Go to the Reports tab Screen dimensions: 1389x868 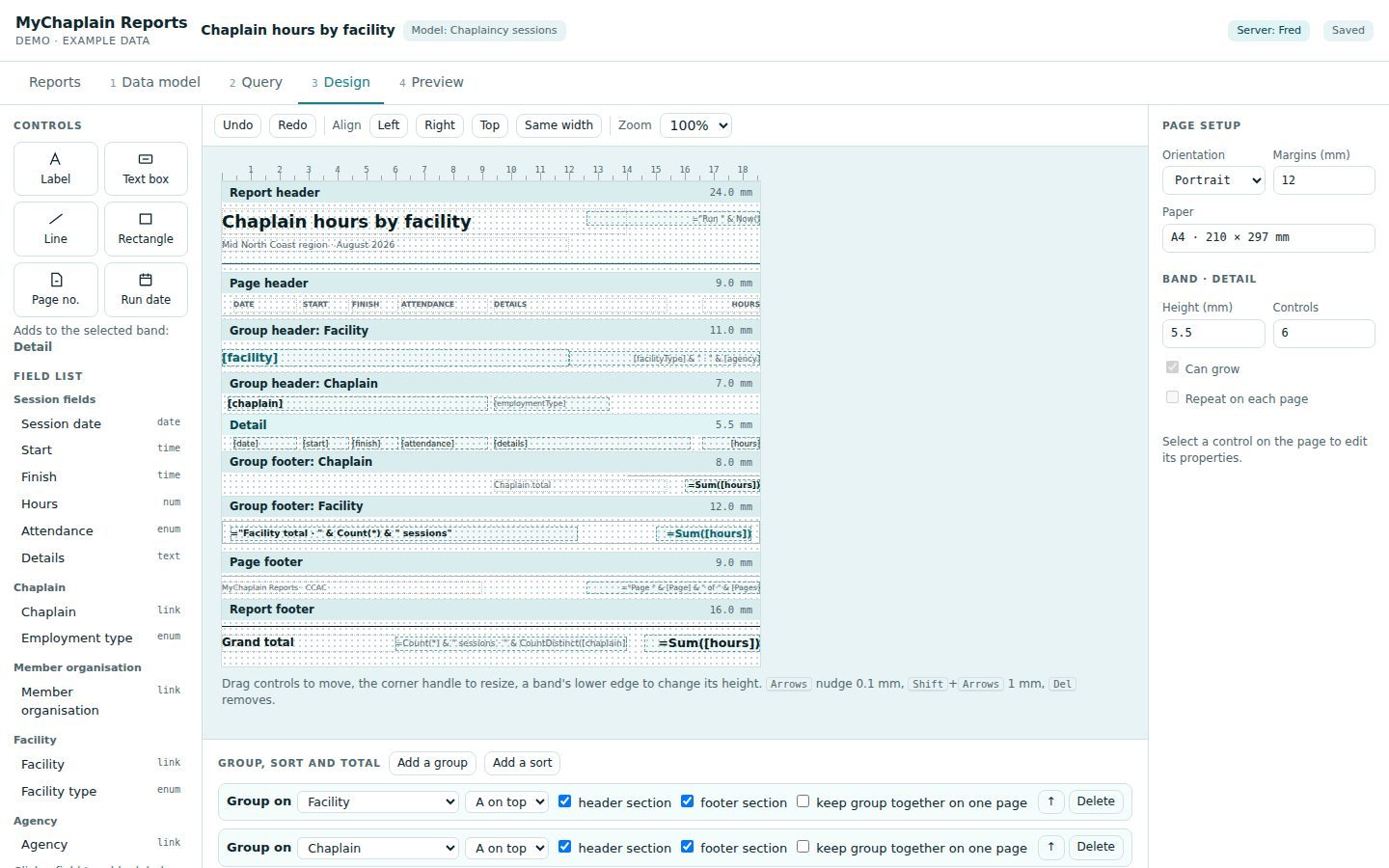coord(55,82)
